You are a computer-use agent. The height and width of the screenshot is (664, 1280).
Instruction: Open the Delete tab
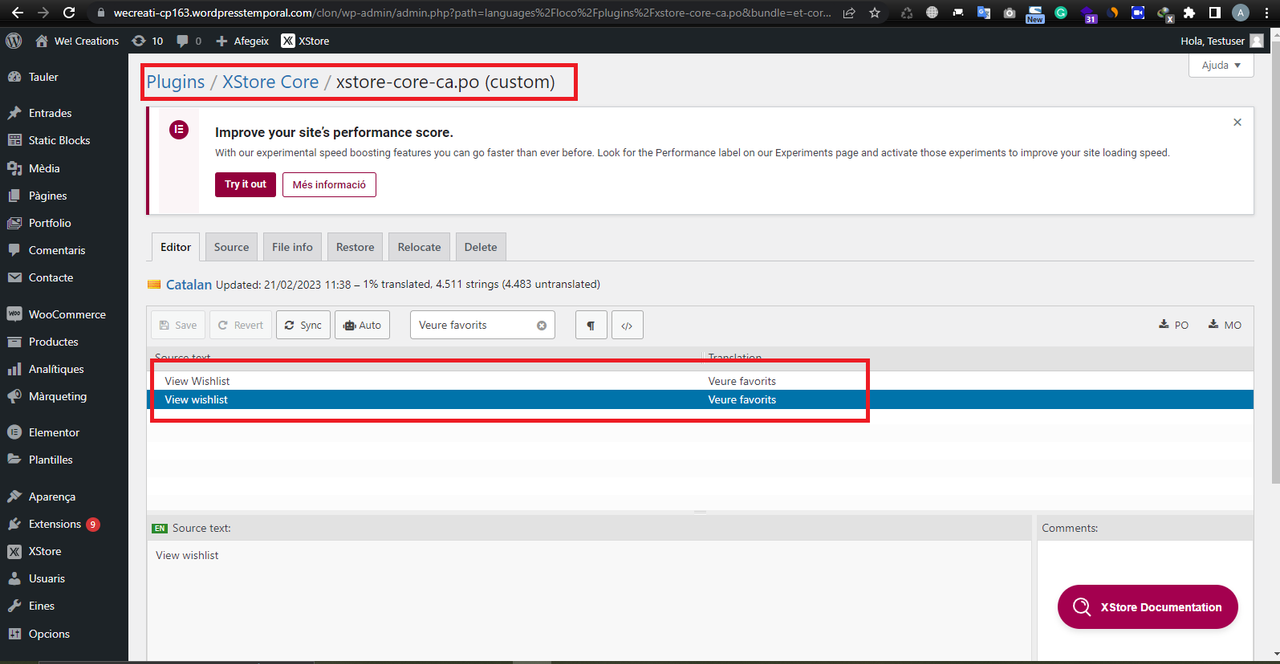(480, 247)
